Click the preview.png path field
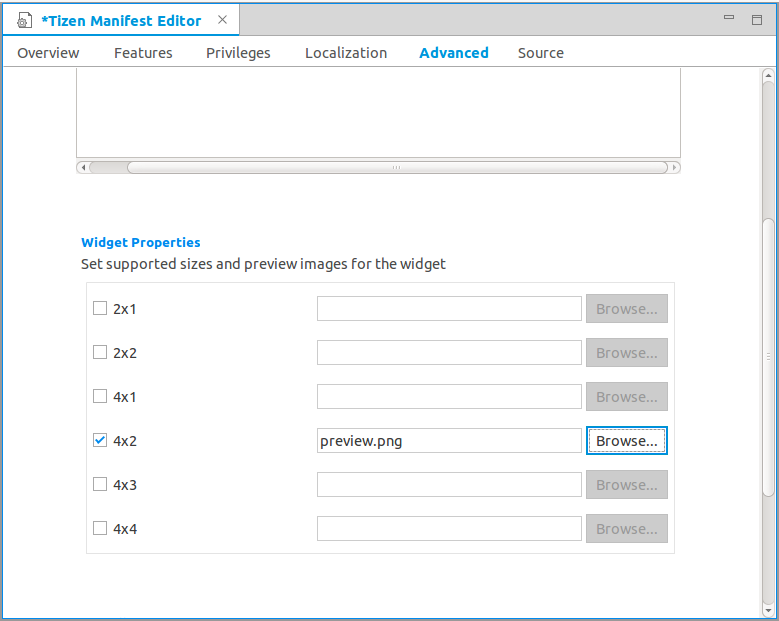 (448, 441)
